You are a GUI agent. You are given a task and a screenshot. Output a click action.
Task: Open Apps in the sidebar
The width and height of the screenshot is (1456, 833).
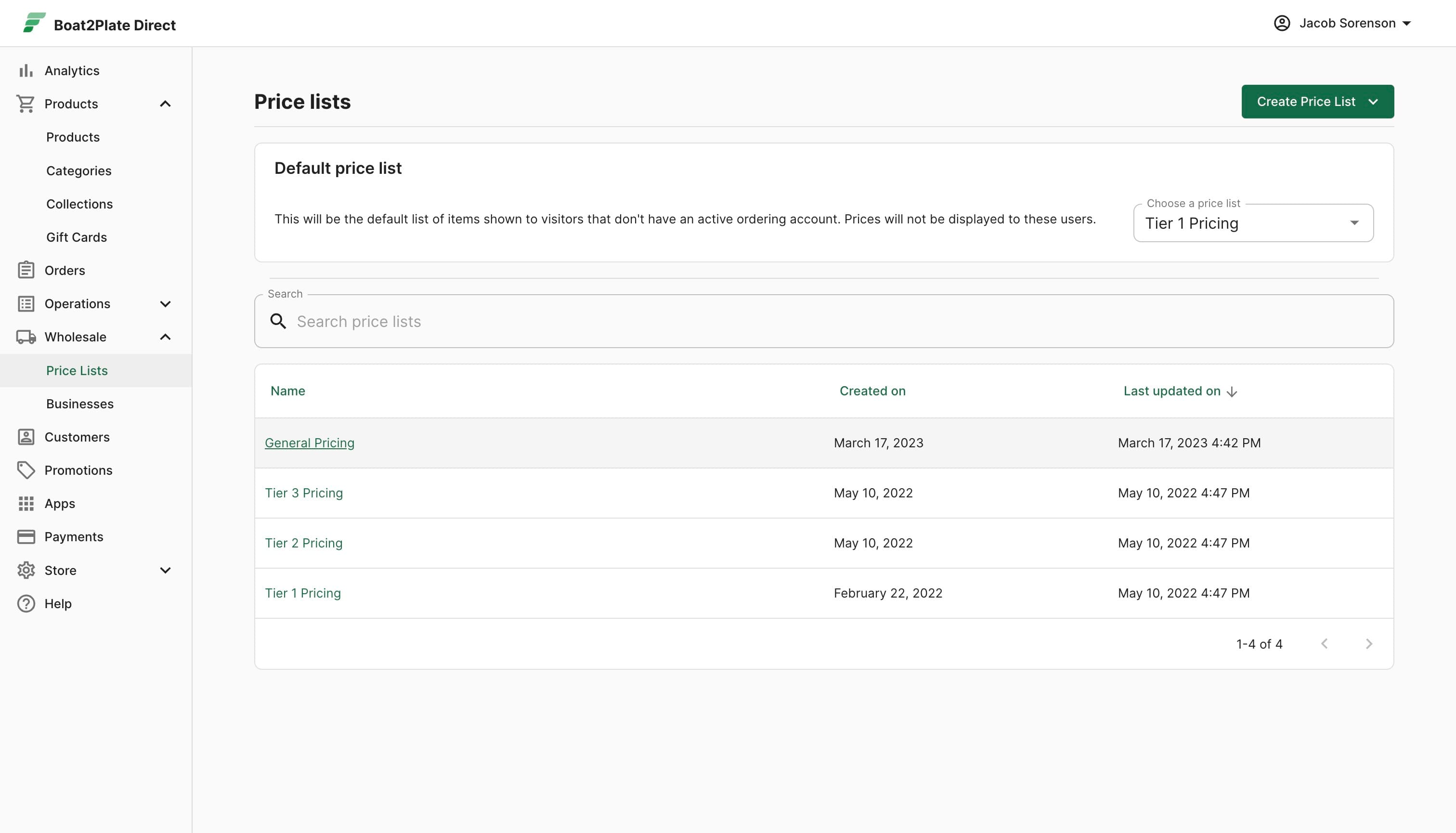click(x=60, y=504)
